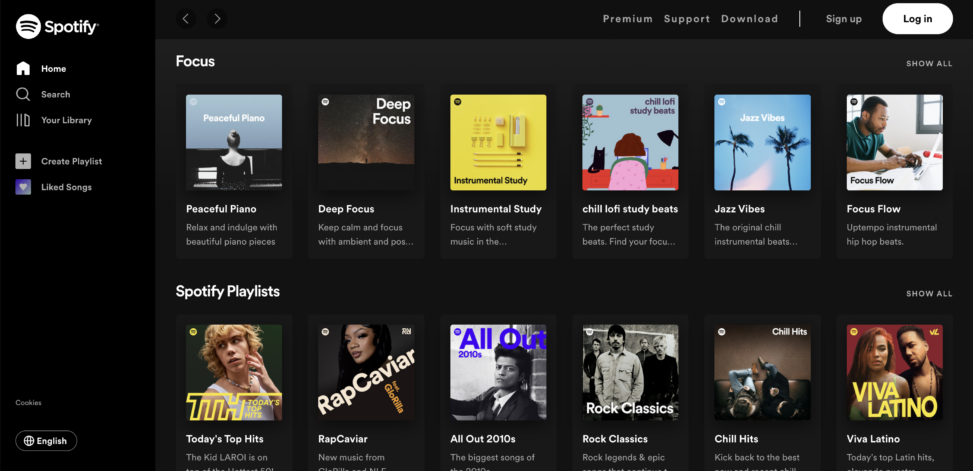
Task: Click Sign up
Action: pos(843,19)
